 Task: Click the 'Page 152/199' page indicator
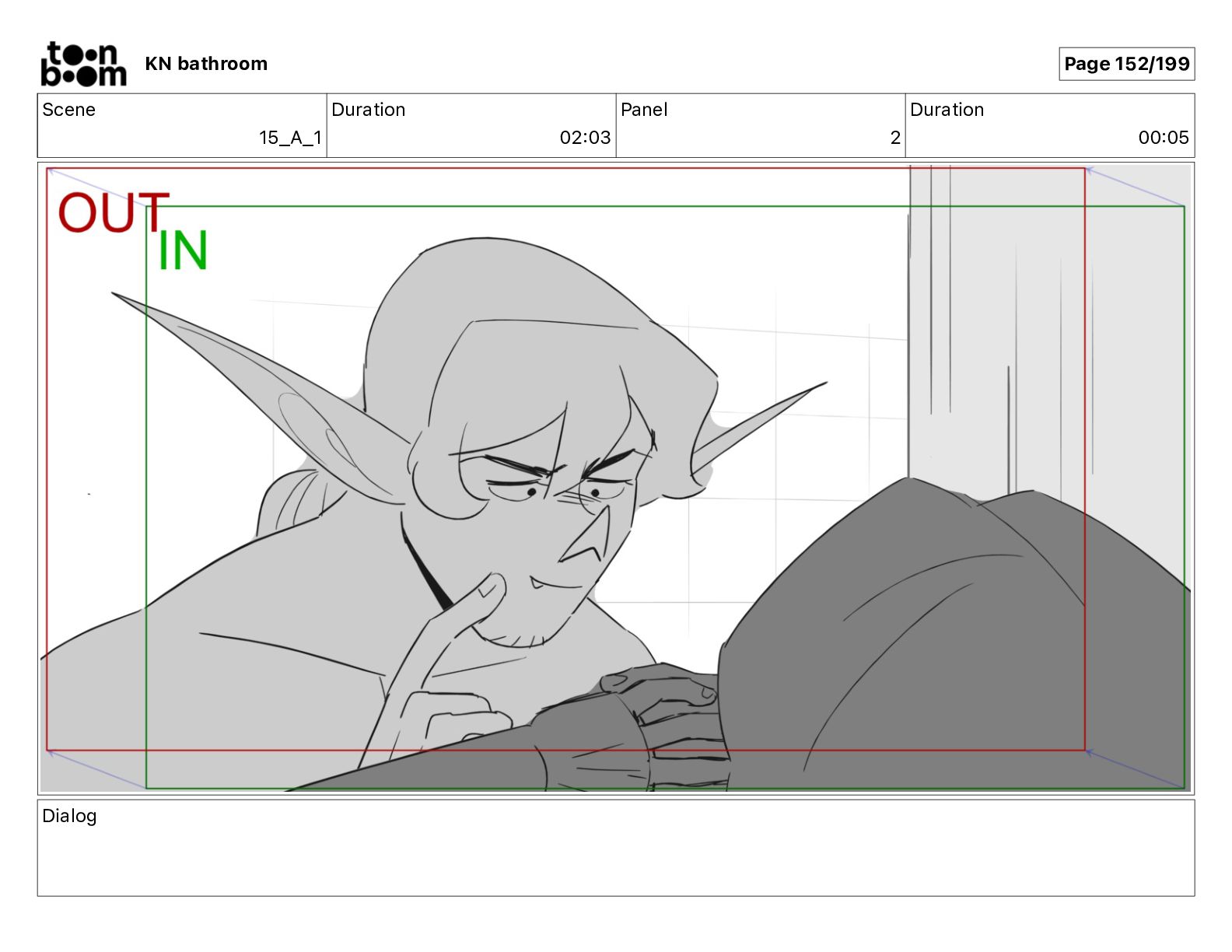pyautogui.click(x=1126, y=64)
